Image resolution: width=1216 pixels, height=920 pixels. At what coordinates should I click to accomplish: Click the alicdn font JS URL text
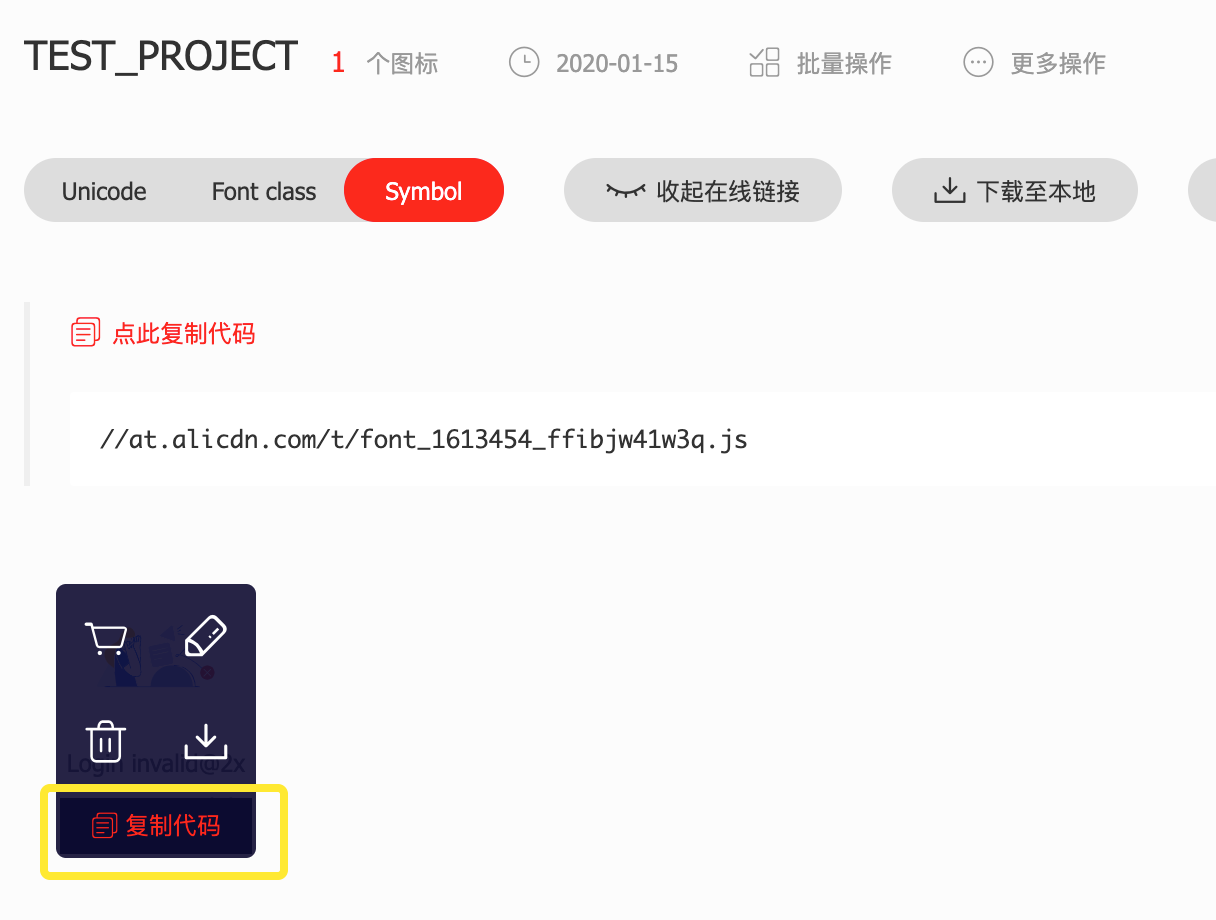(x=424, y=439)
